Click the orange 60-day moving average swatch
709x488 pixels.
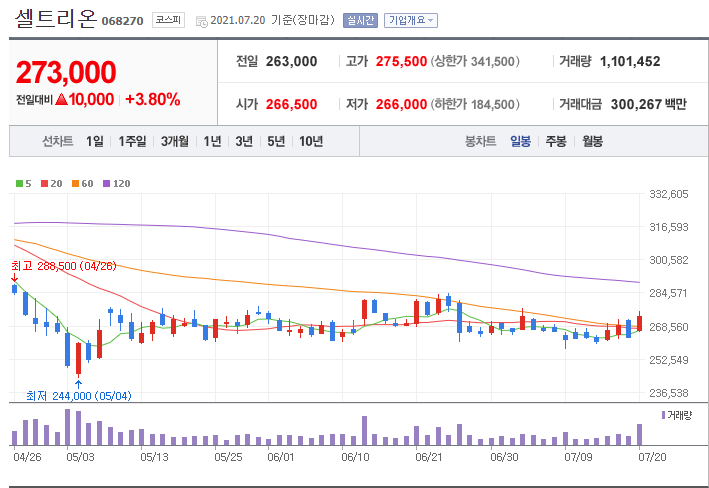(x=76, y=184)
